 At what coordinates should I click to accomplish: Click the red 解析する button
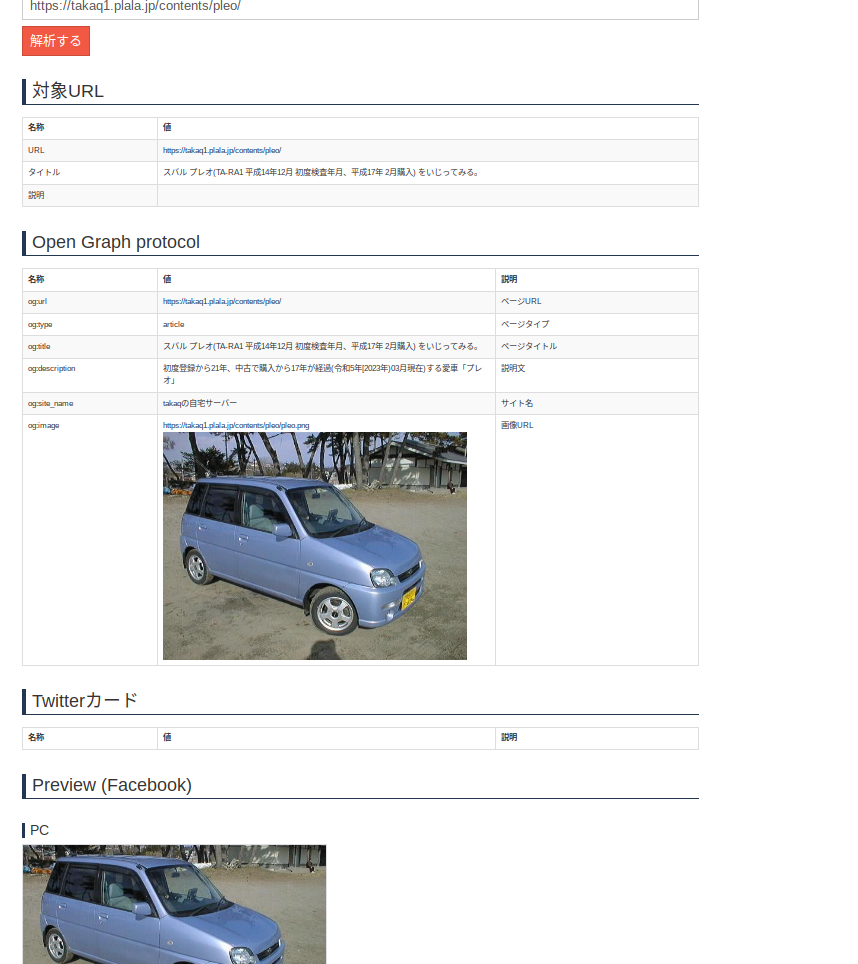click(56, 41)
